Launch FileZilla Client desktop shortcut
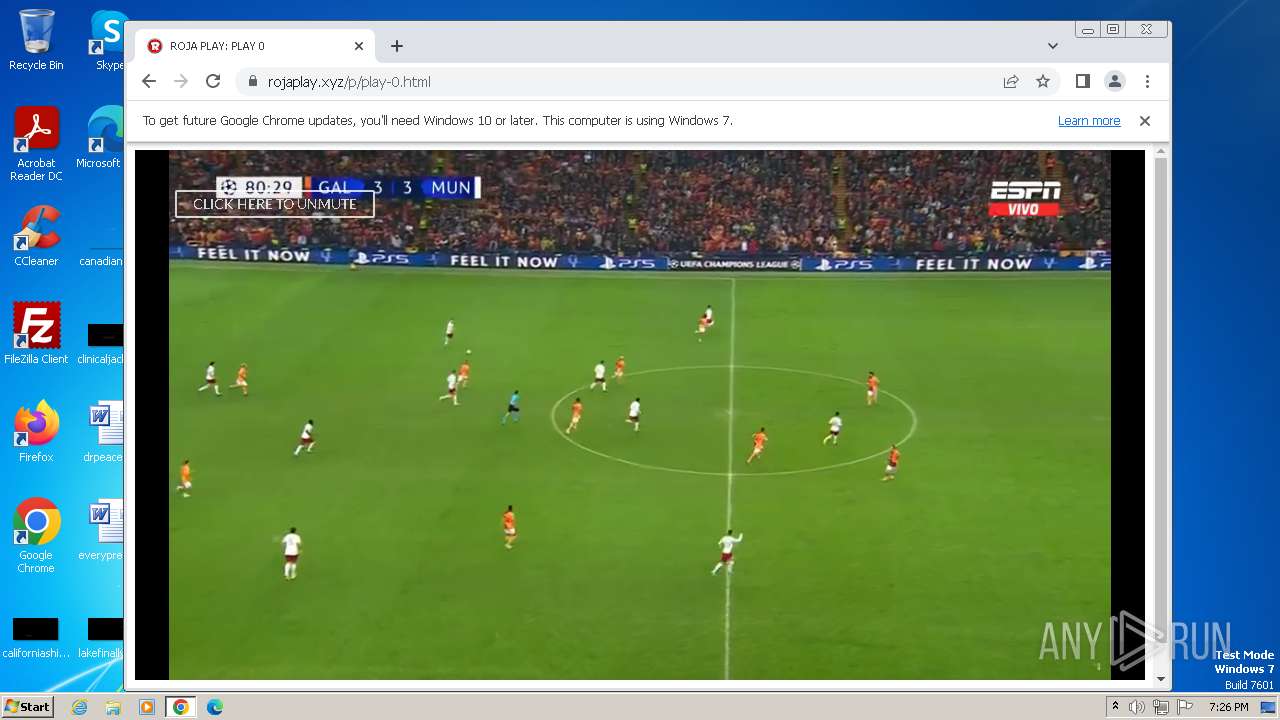 click(36, 334)
